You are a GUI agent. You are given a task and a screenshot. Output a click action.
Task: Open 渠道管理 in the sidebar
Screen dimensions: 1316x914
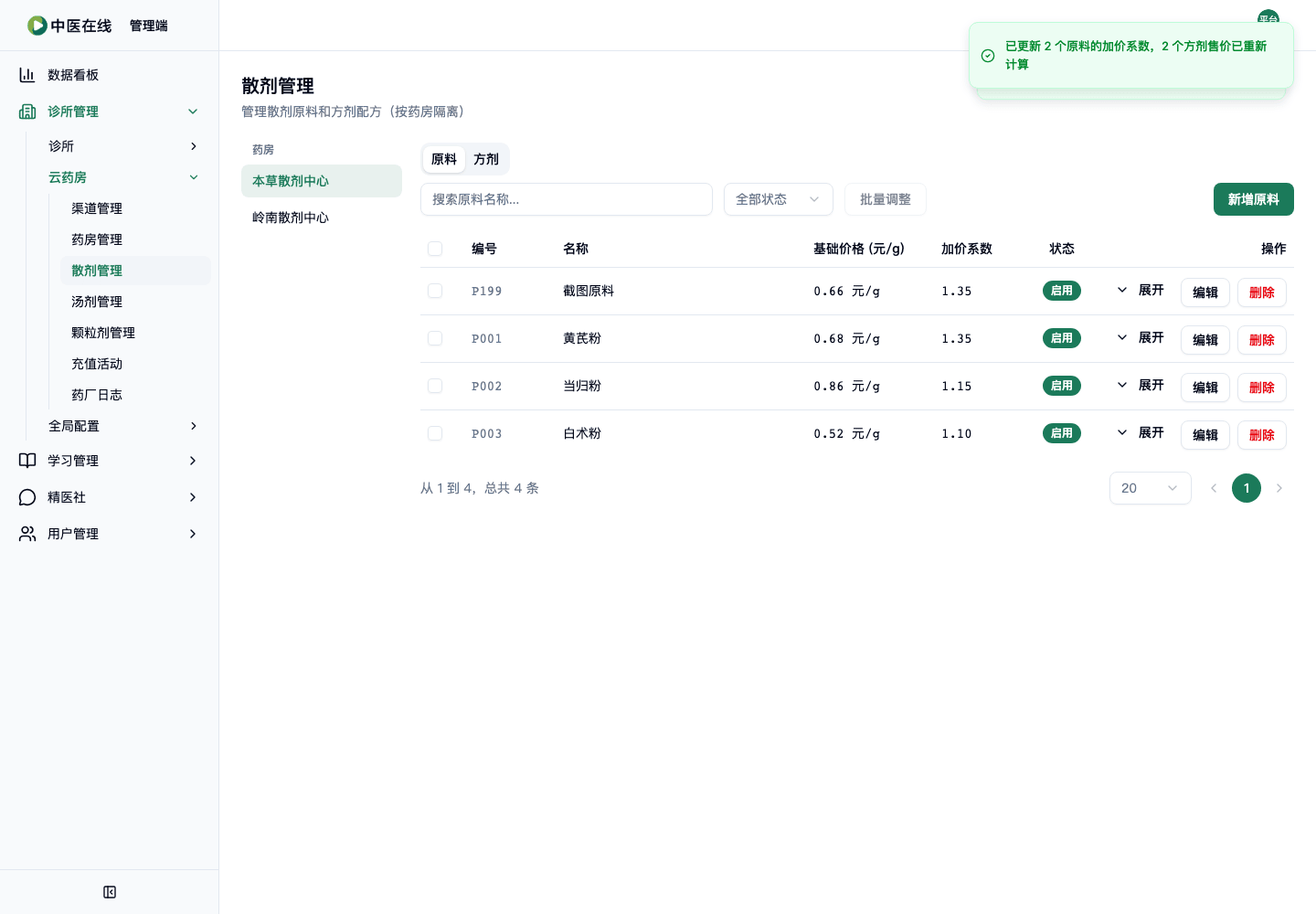135,208
